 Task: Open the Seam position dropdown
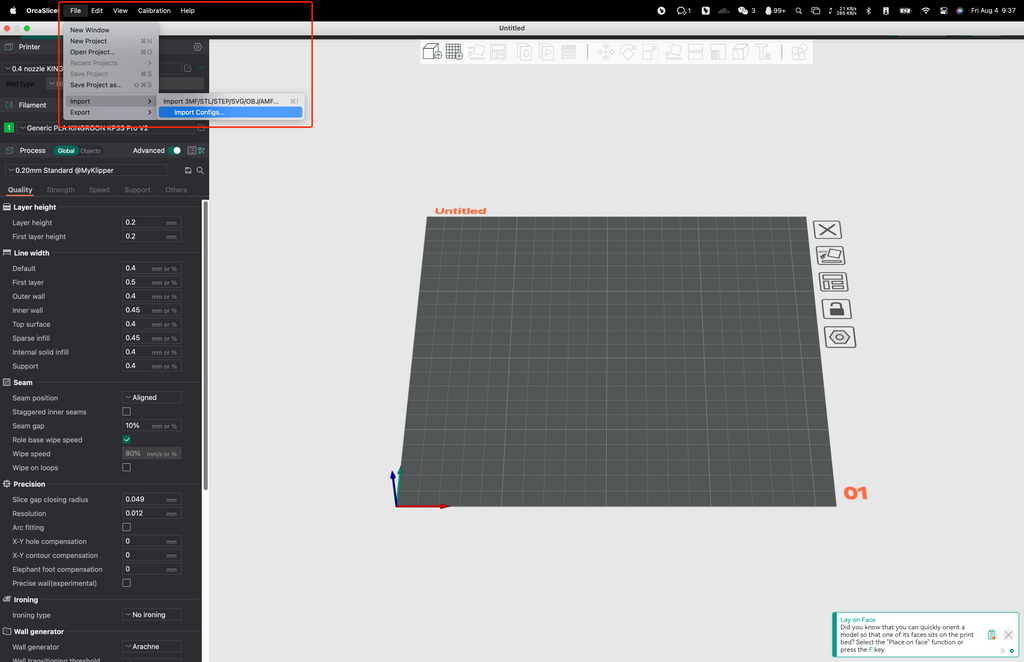pyautogui.click(x=151, y=398)
